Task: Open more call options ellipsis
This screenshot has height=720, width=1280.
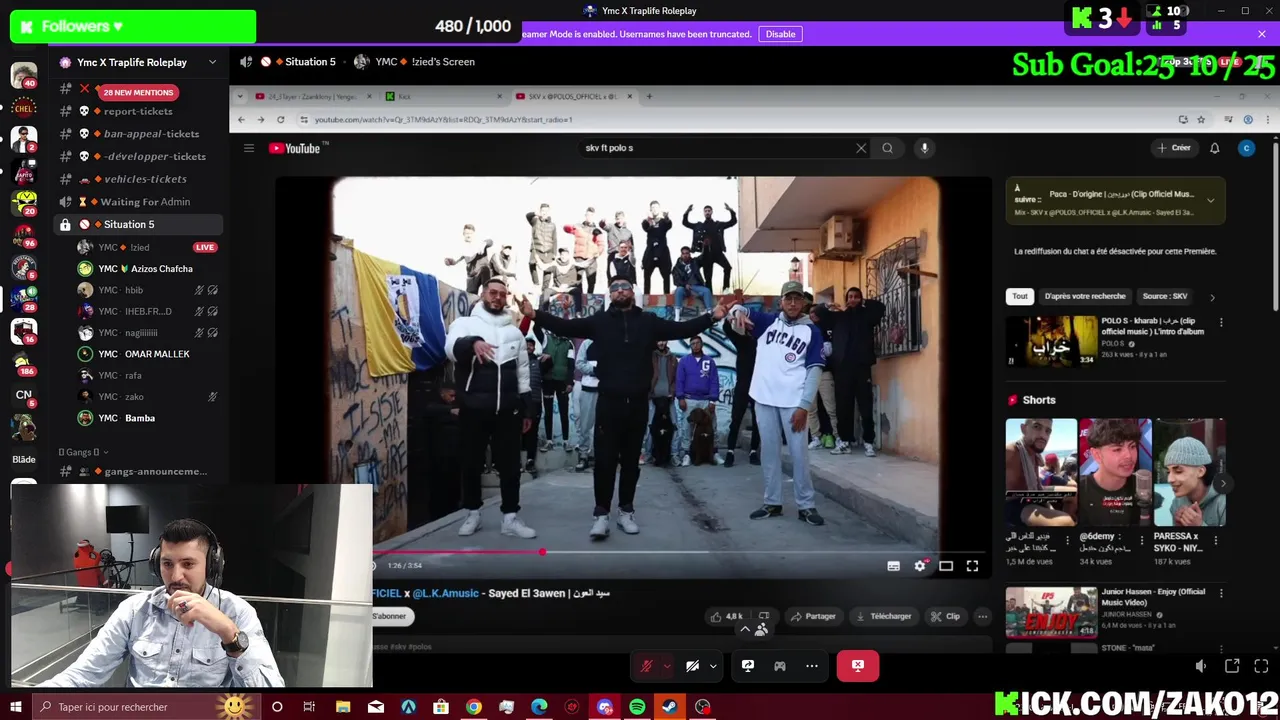Action: [812, 666]
